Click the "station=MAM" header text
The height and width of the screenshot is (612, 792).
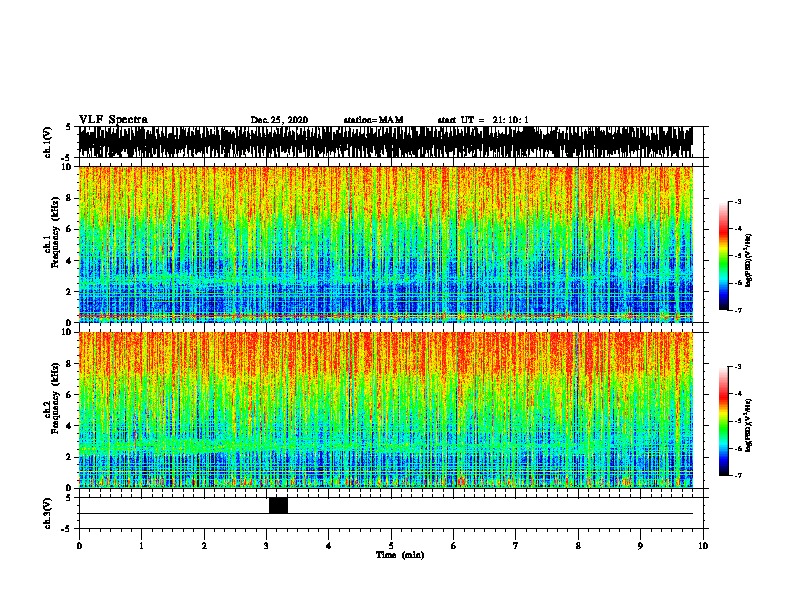tap(373, 120)
